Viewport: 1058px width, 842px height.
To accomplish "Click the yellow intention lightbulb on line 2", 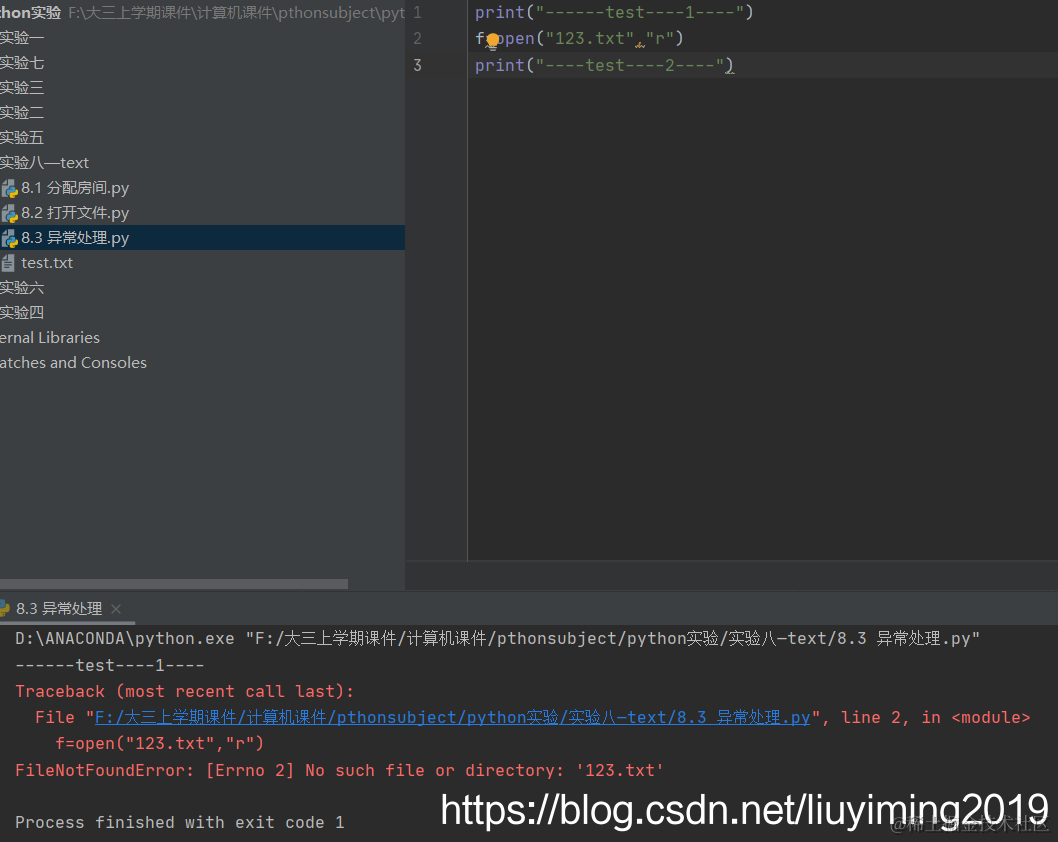I will [493, 40].
